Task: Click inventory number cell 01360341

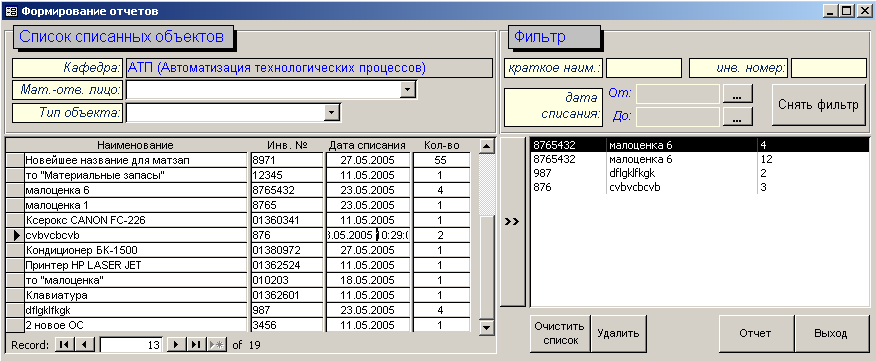Action: (x=287, y=220)
